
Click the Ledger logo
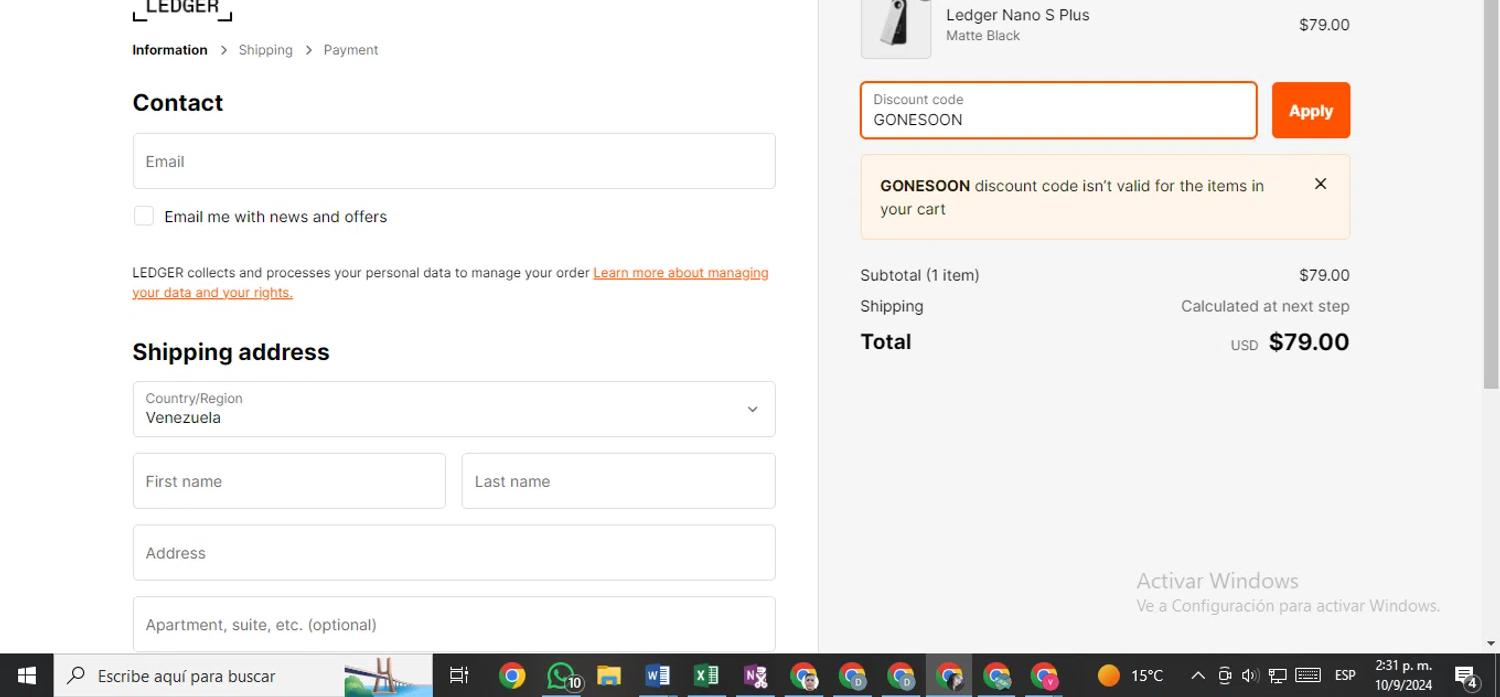click(x=182, y=9)
